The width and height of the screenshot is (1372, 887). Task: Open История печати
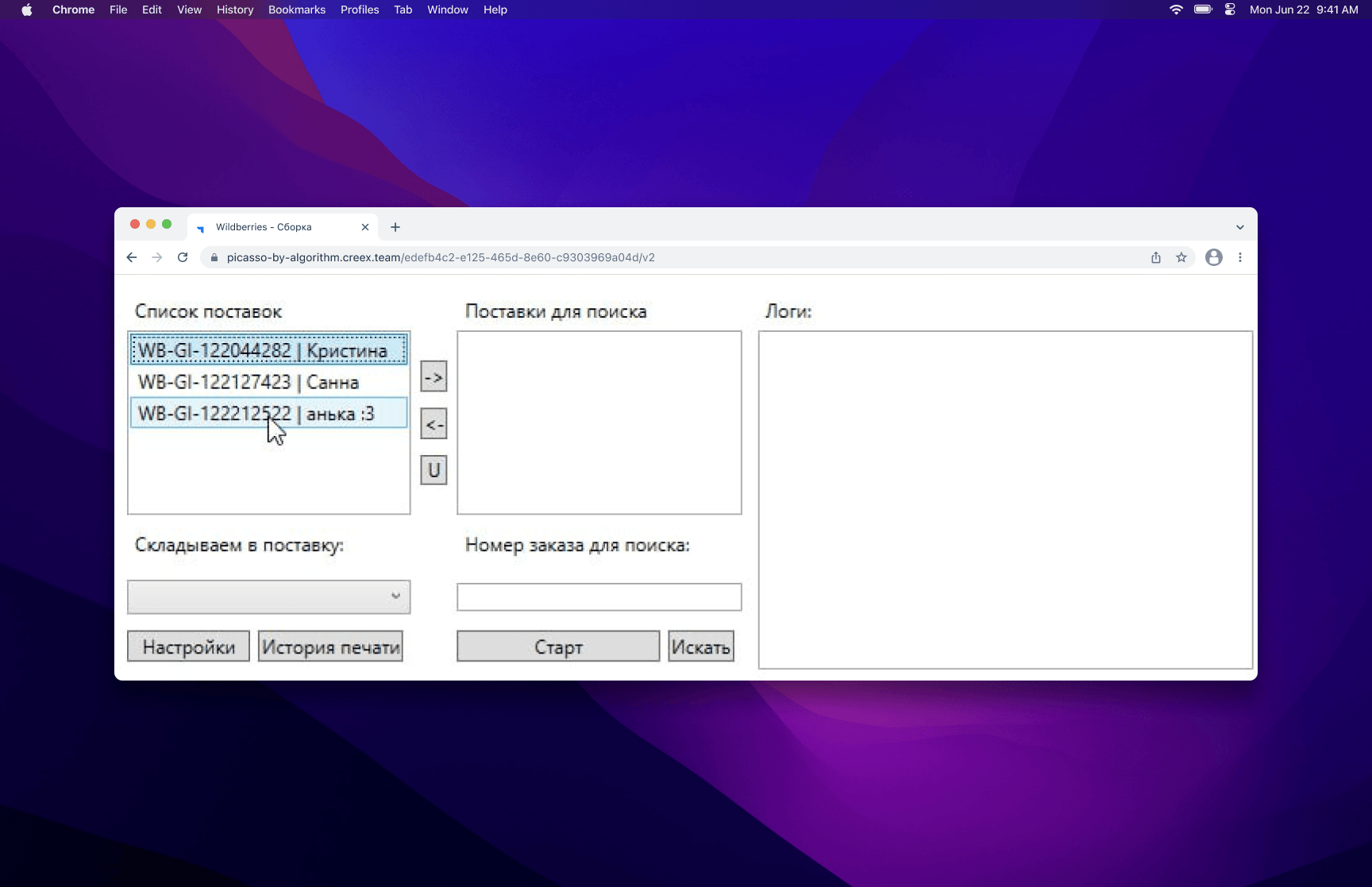click(330, 646)
